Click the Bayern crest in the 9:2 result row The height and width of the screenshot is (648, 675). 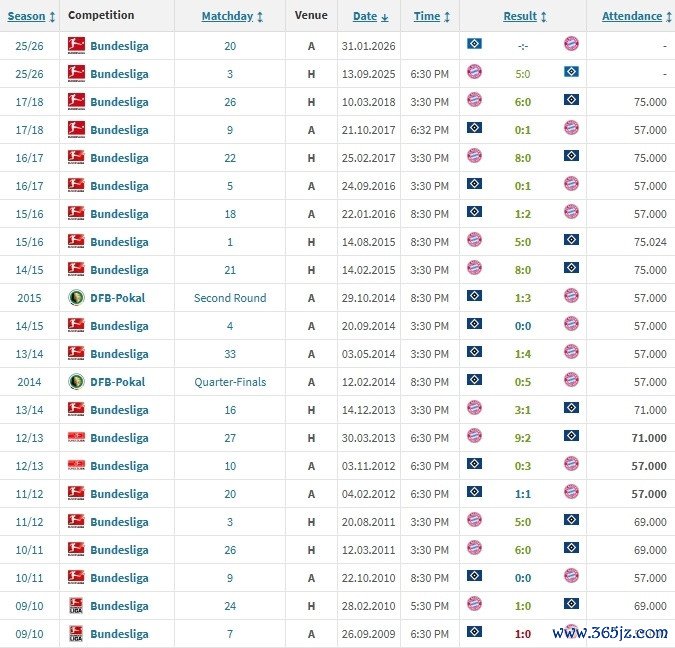click(475, 436)
